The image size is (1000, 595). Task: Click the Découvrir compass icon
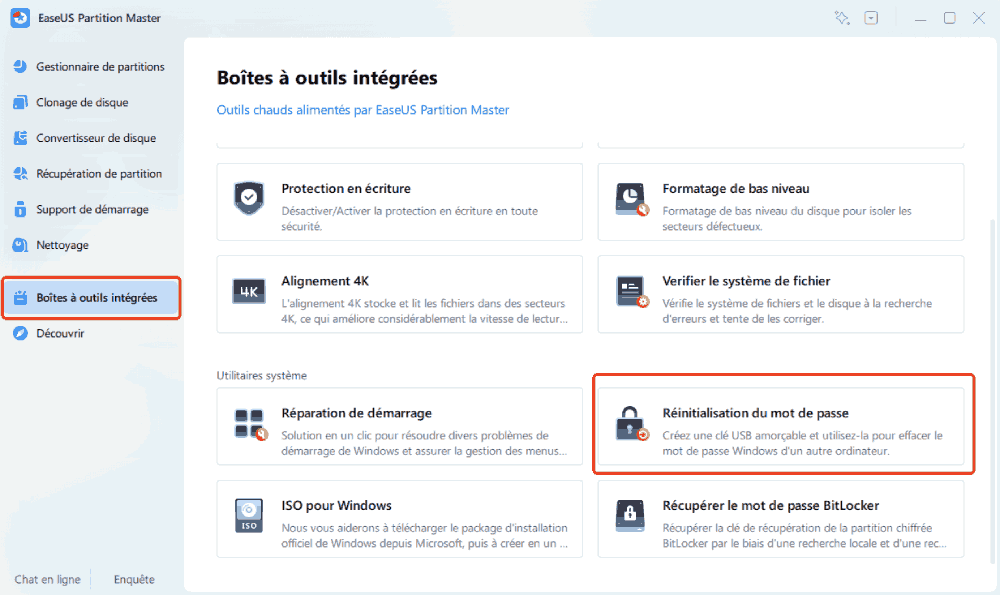[x=20, y=333]
